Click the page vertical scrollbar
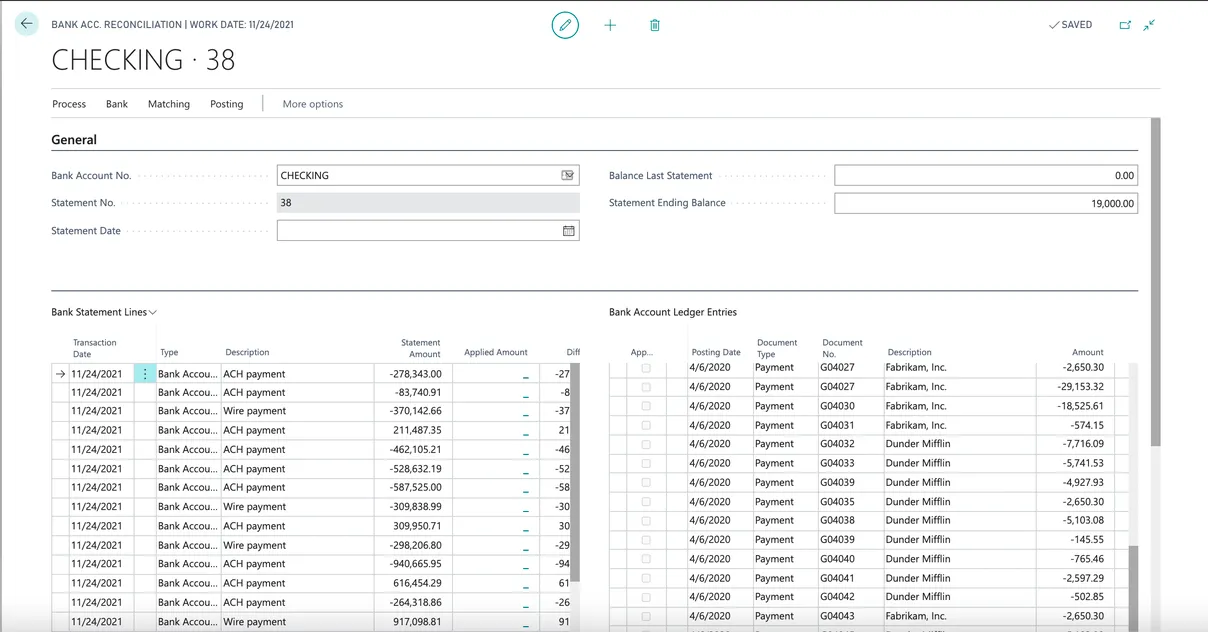Image resolution: width=1208 pixels, height=632 pixels. click(1156, 282)
